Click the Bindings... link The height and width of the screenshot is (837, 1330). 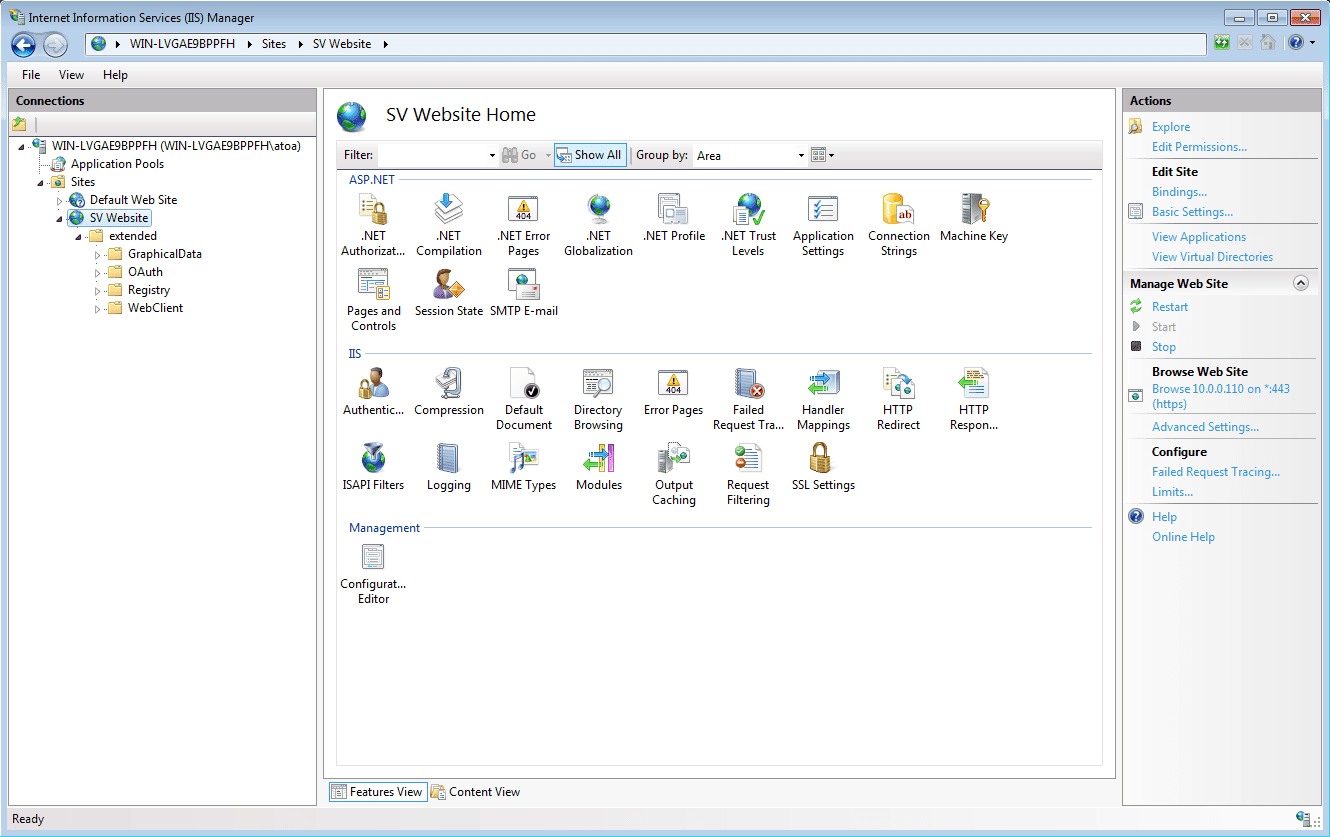(1179, 192)
